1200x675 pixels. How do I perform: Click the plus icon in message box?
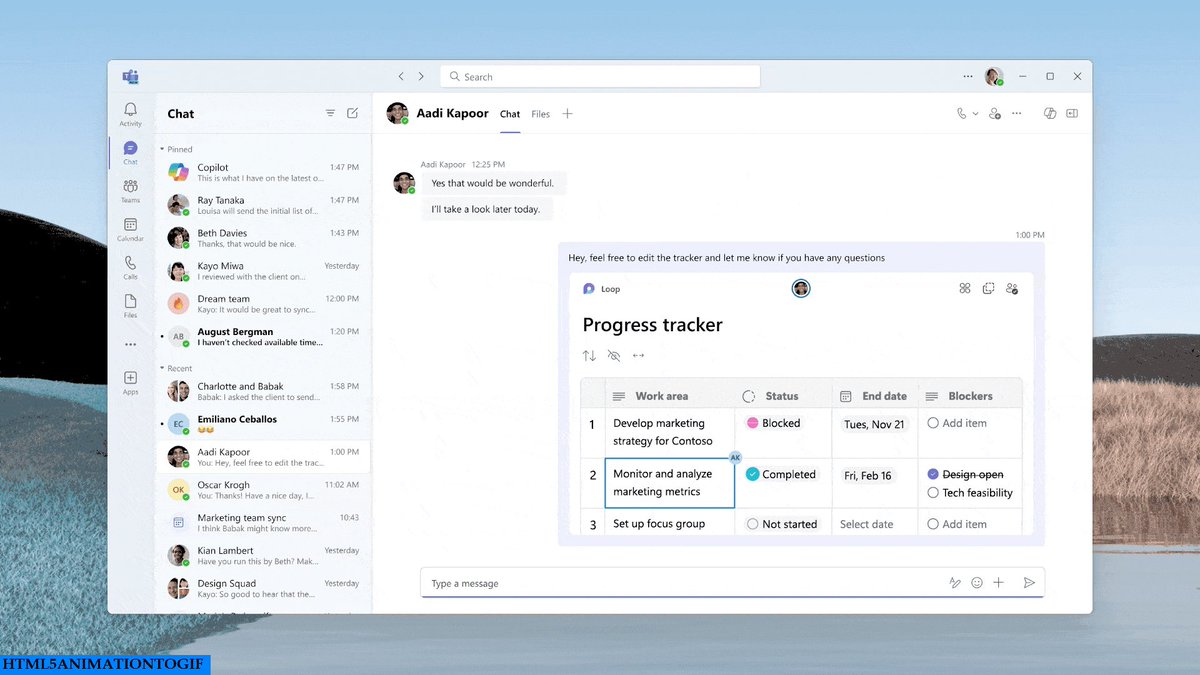[998, 583]
